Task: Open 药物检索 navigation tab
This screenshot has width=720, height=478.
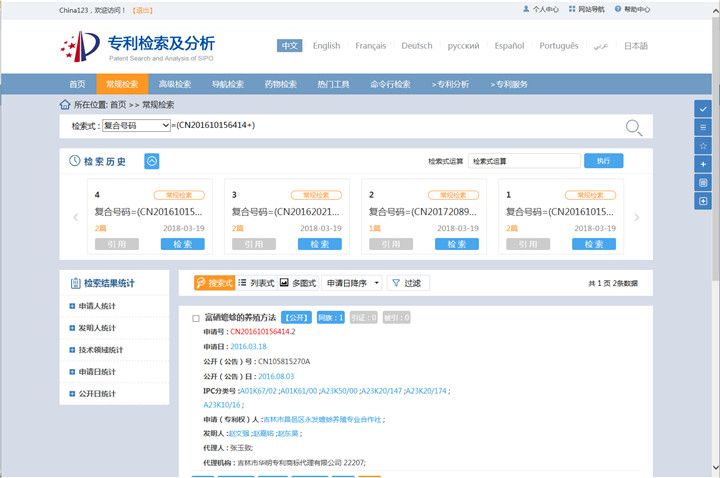Action: coord(281,84)
